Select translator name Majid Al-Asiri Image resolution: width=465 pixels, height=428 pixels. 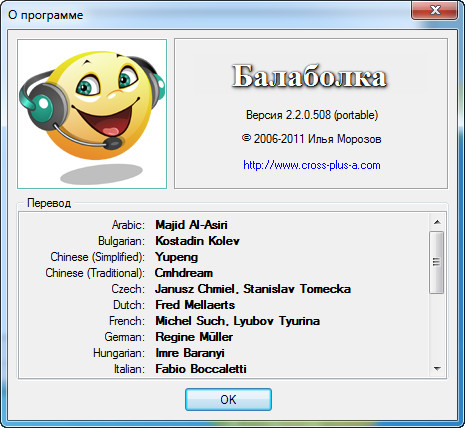pos(191,225)
